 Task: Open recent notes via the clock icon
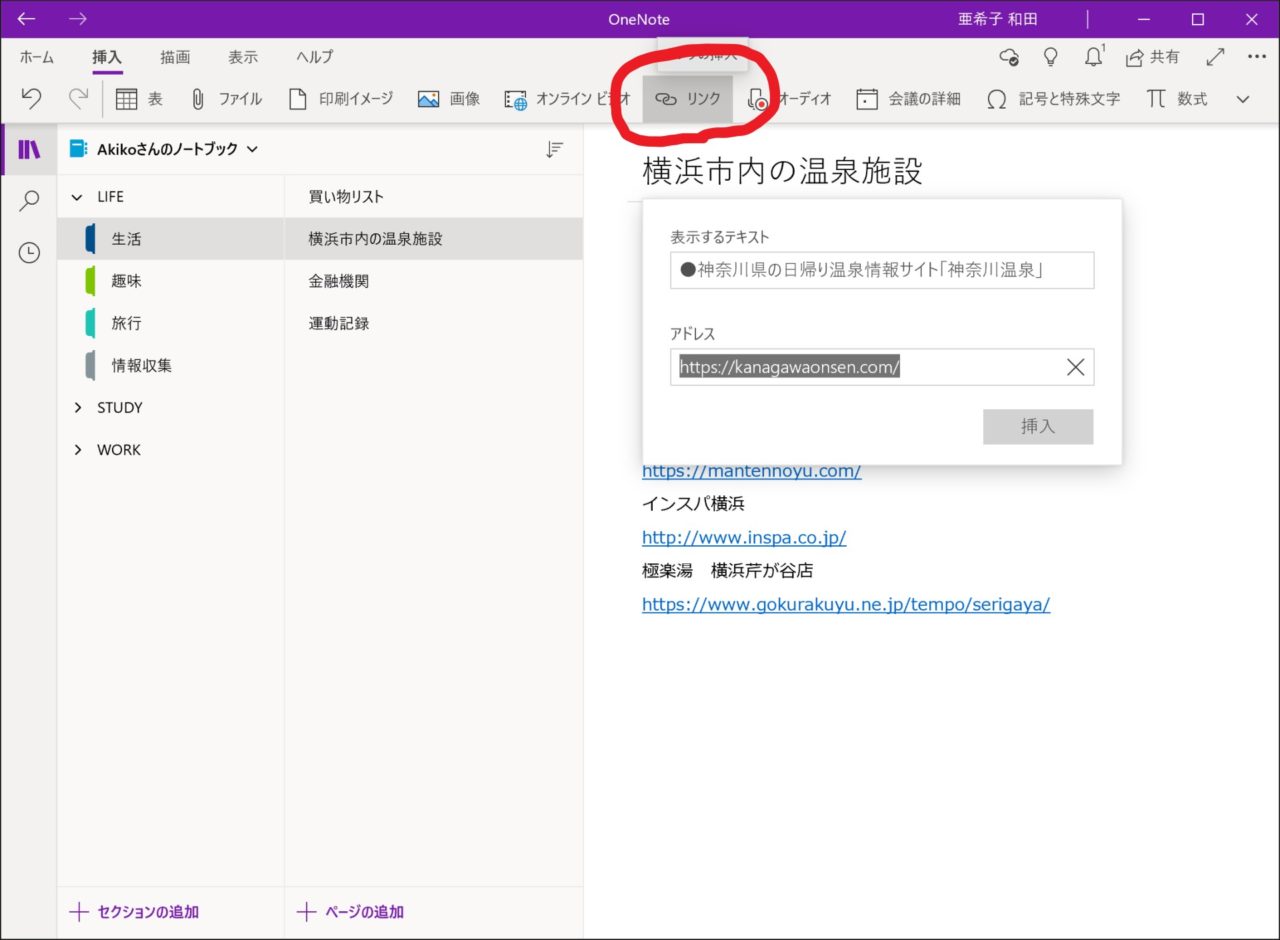29,252
